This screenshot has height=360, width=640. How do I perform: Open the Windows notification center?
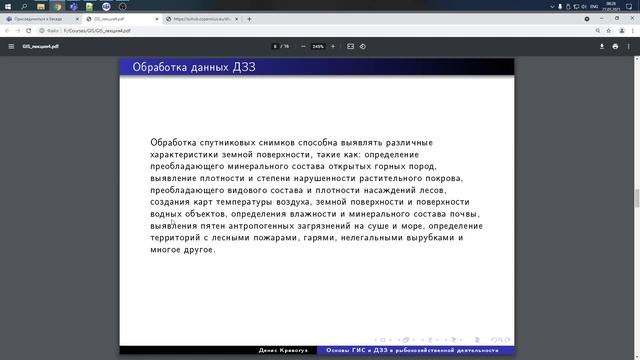[x=629, y=7]
